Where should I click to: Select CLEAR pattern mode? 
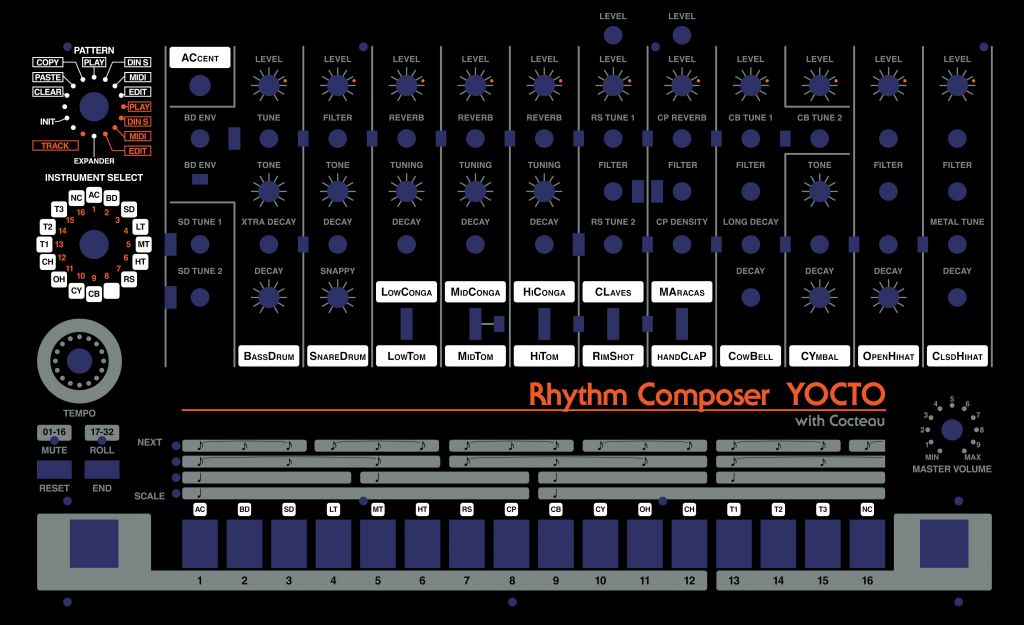click(x=48, y=92)
